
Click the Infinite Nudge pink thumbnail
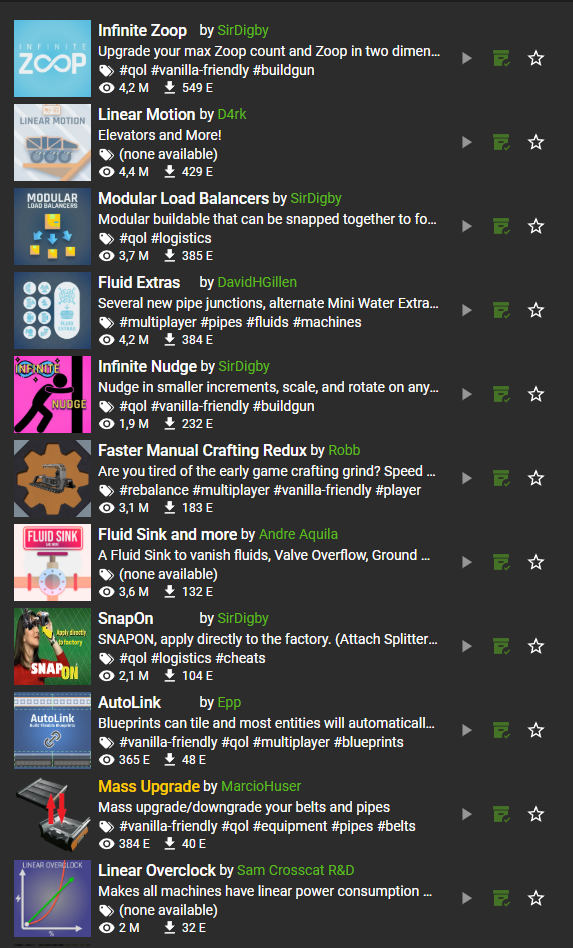[x=53, y=395]
